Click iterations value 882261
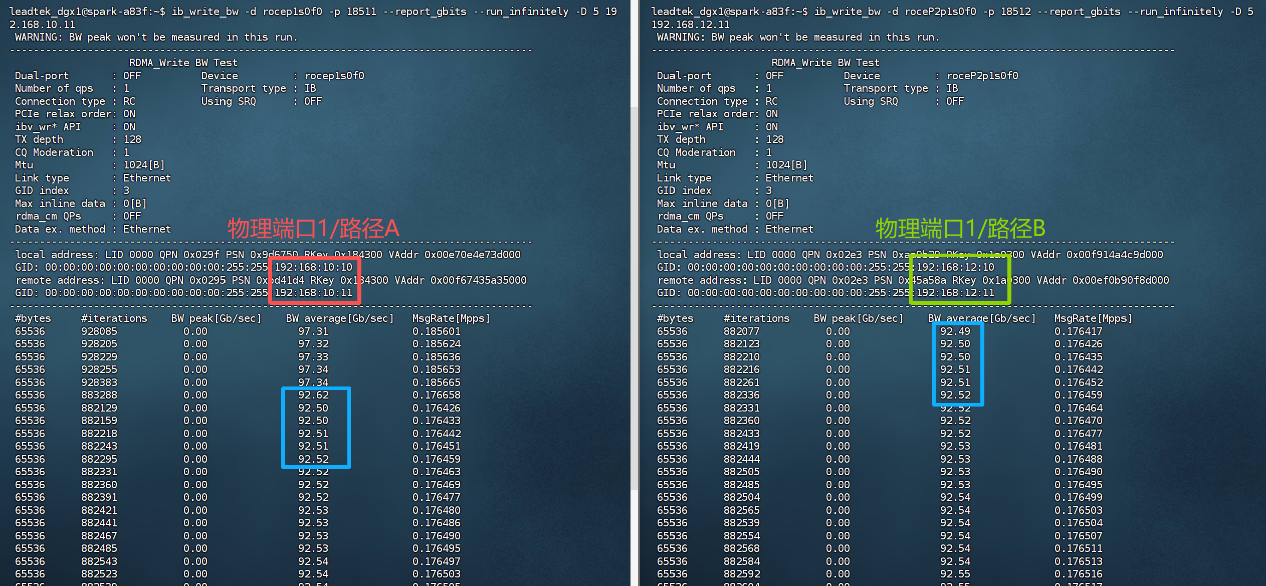This screenshot has height=586, width=1266. [x=741, y=382]
